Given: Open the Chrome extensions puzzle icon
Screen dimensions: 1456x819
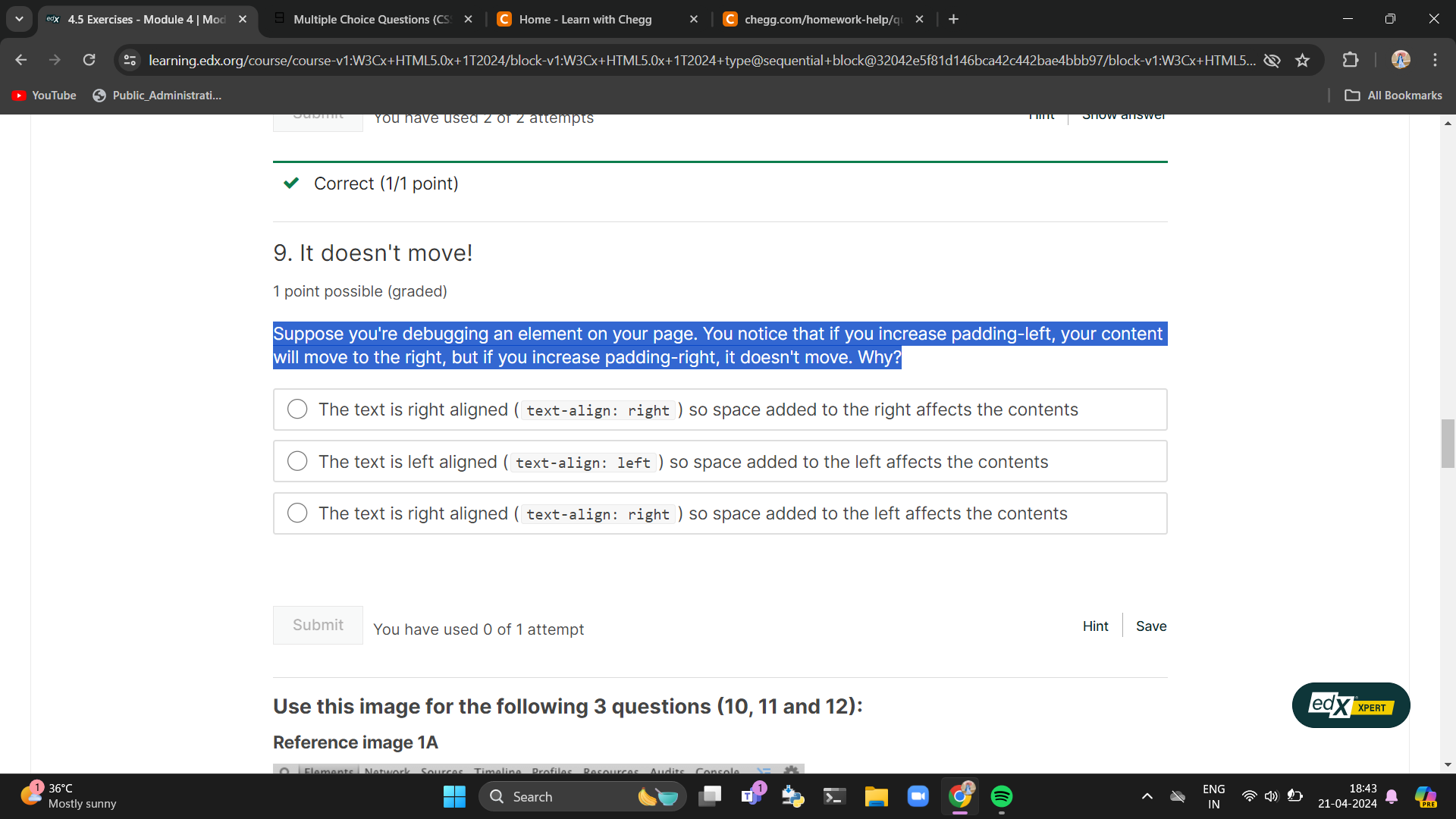Looking at the screenshot, I should point(1351,60).
